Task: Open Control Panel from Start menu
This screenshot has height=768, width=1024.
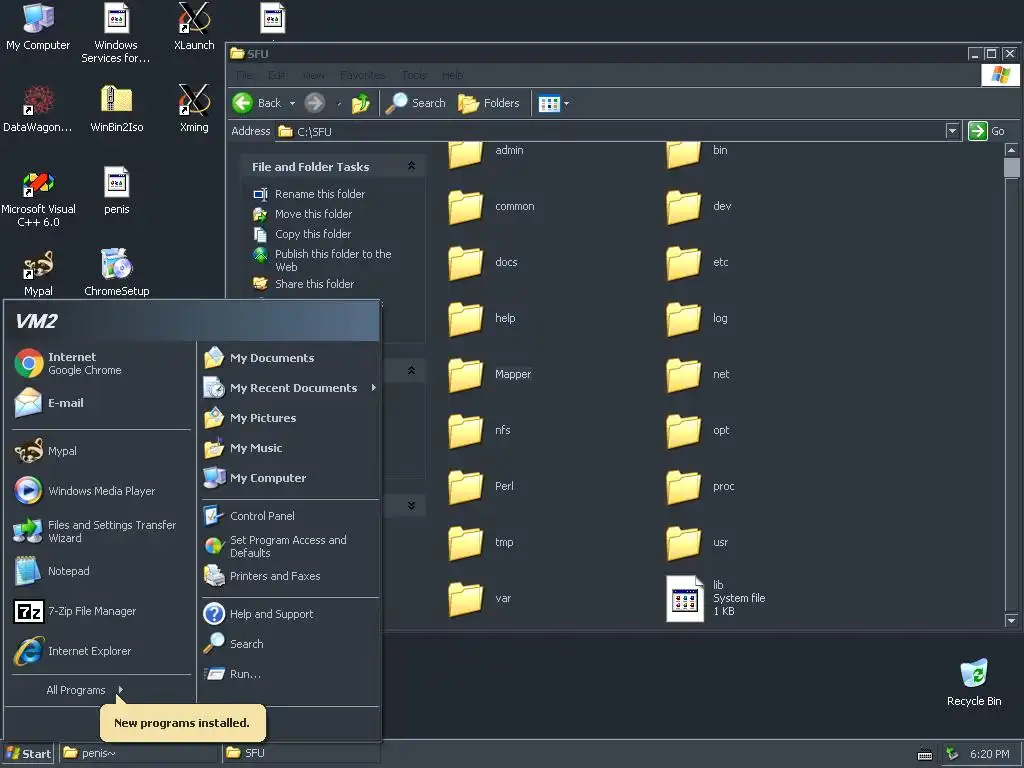Action: click(x=249, y=516)
